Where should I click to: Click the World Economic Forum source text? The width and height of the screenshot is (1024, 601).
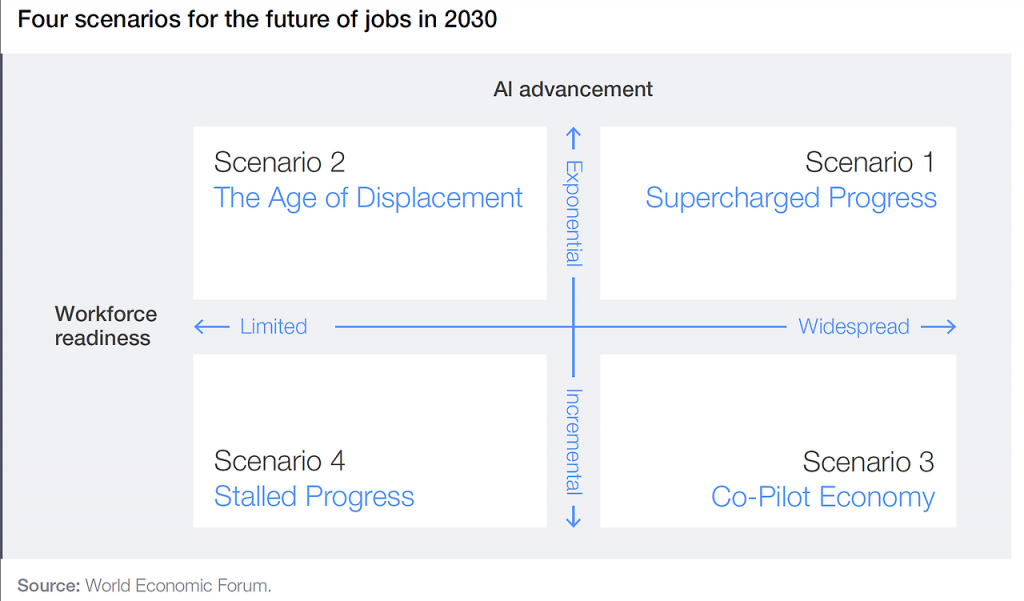coord(177,585)
